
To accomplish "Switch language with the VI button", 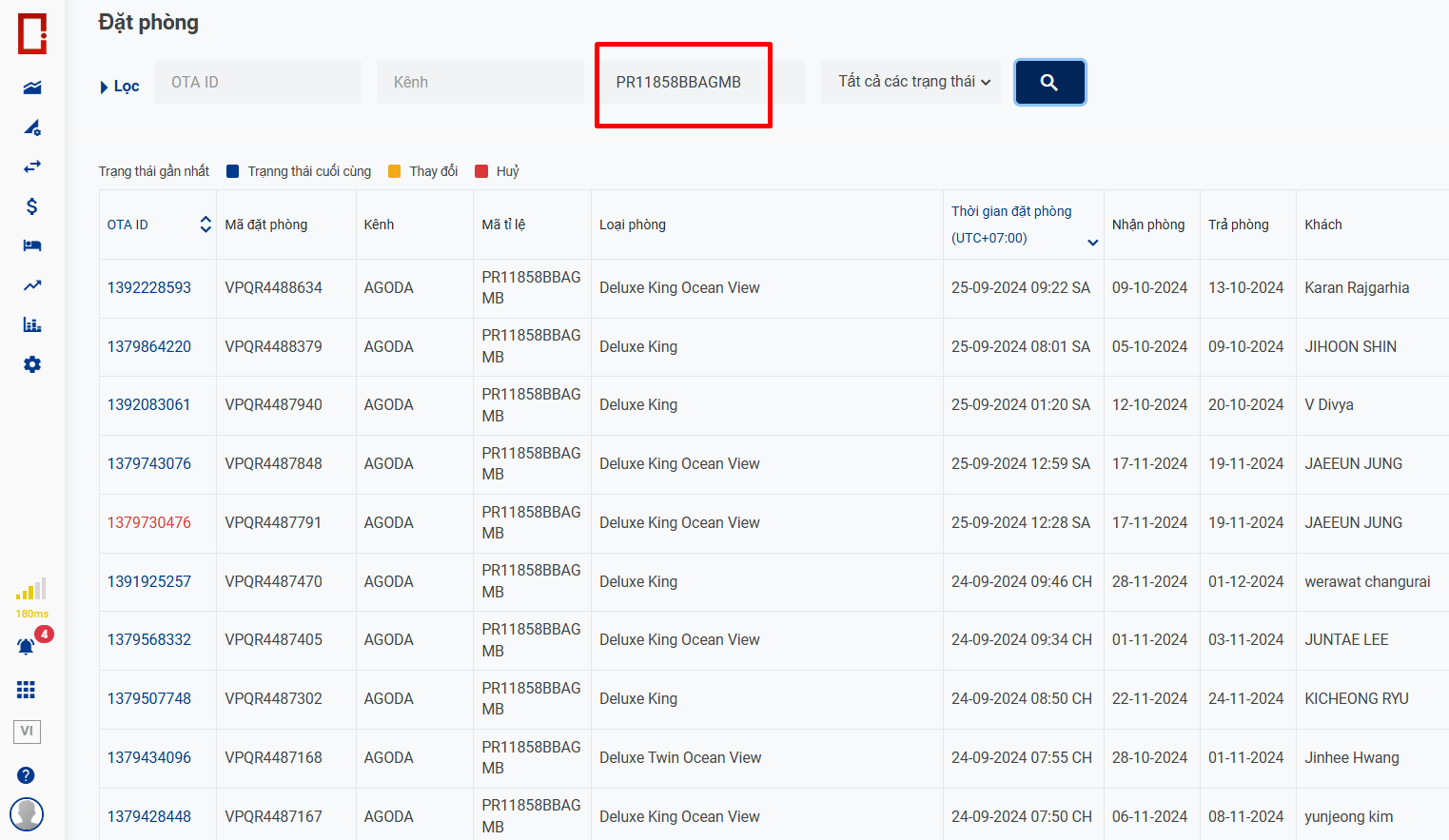I will coord(27,731).
